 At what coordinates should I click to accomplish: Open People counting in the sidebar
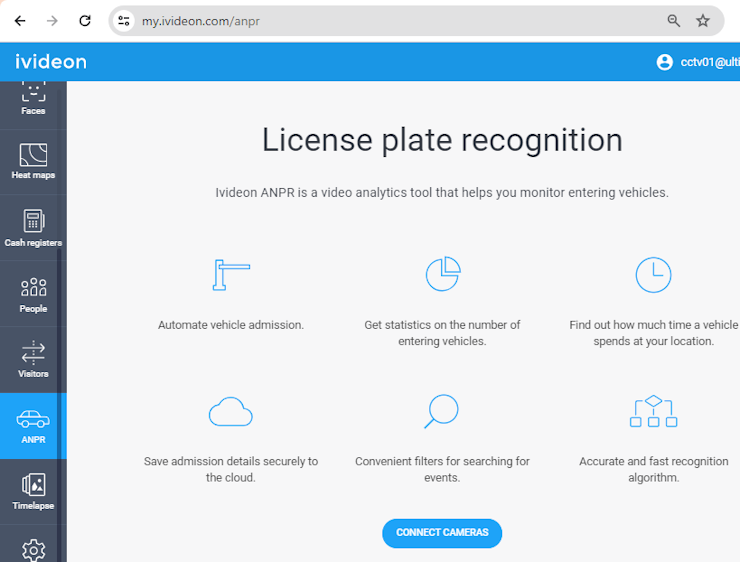pos(33,294)
